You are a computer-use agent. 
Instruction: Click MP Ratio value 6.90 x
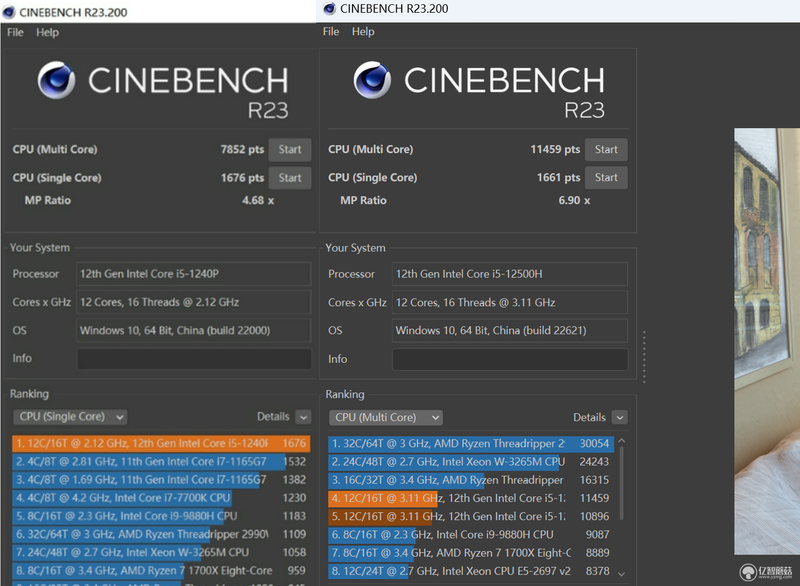[574, 200]
